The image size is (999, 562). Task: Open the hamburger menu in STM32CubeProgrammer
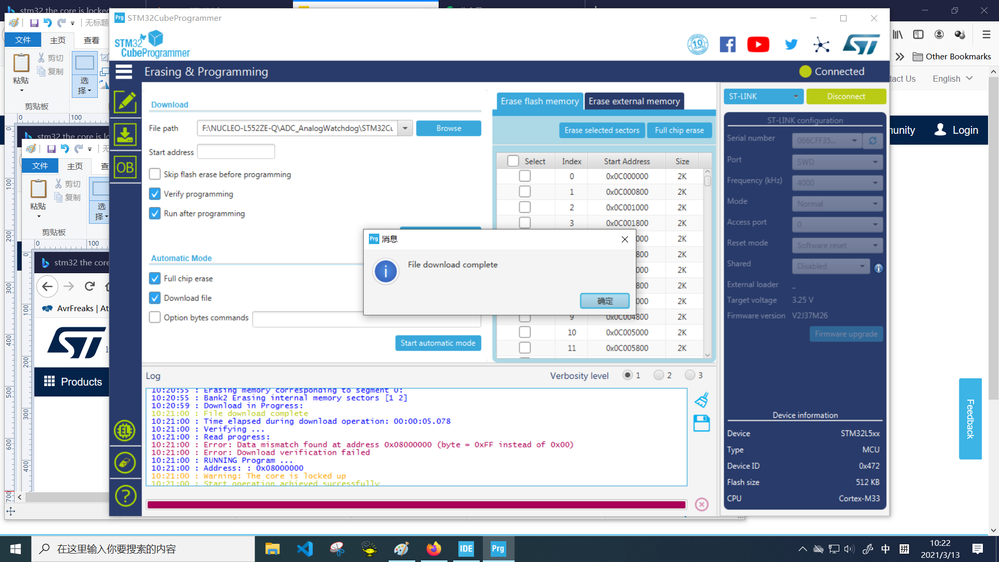click(x=124, y=71)
